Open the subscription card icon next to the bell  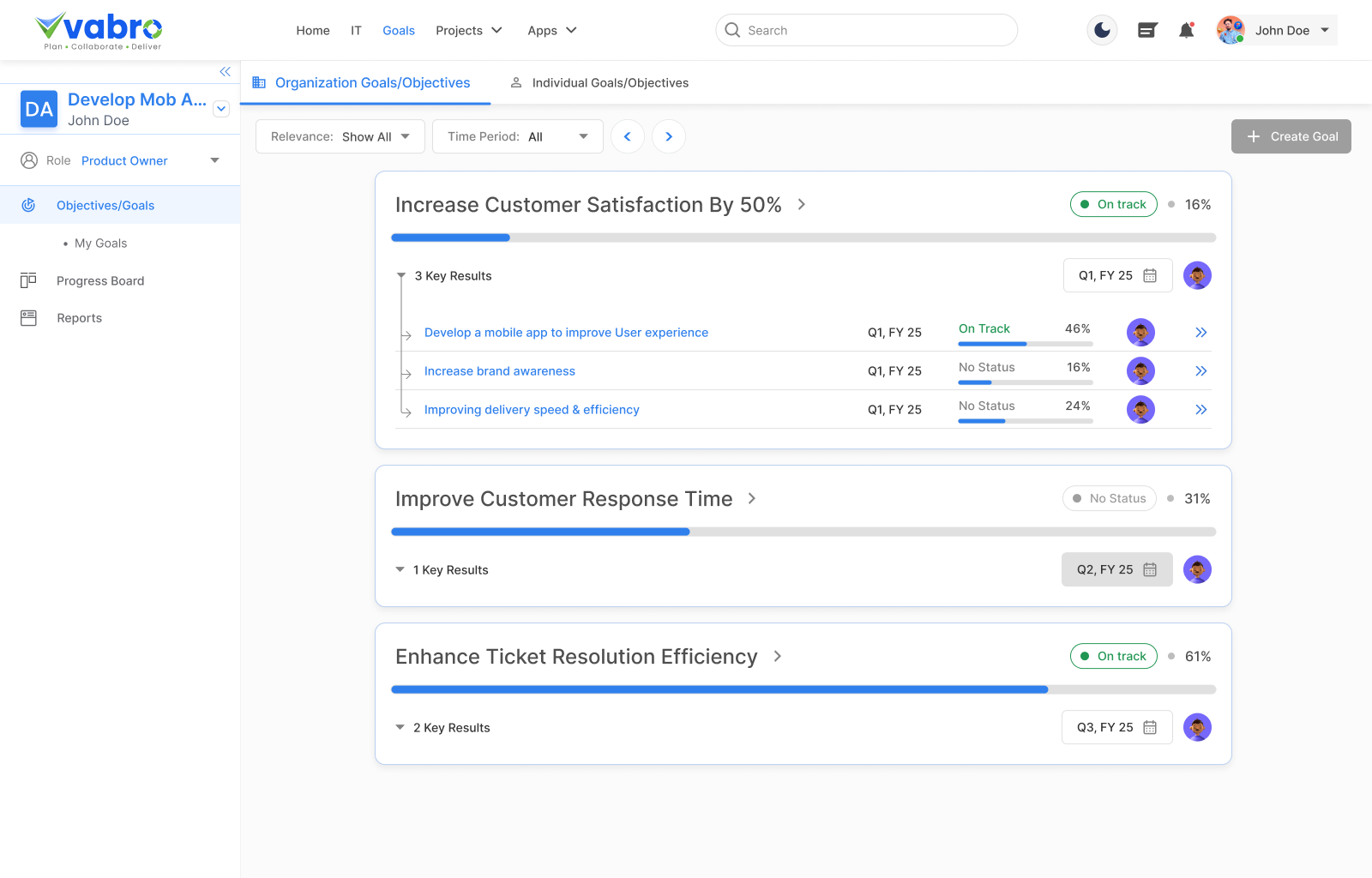(1147, 30)
